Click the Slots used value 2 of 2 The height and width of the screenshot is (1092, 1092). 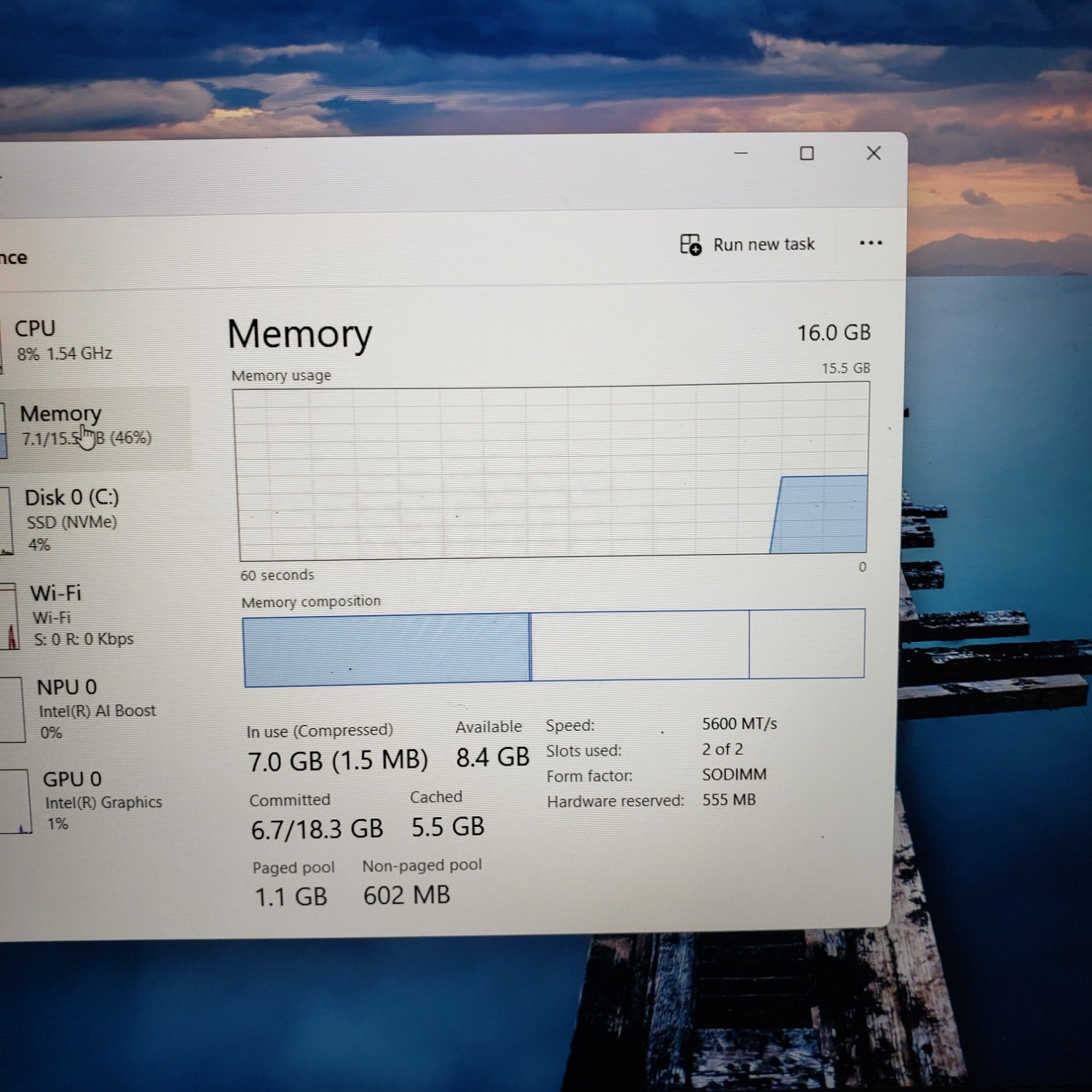(x=722, y=749)
